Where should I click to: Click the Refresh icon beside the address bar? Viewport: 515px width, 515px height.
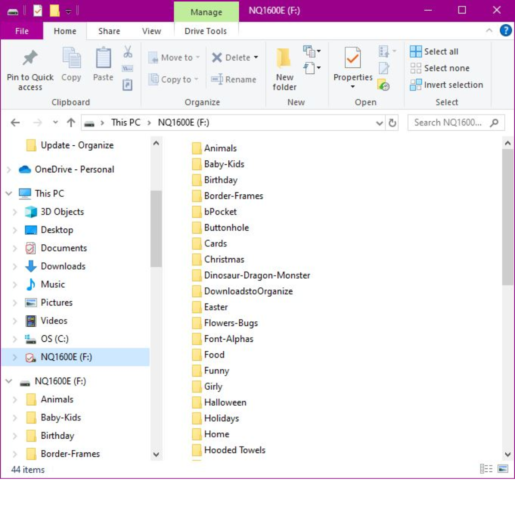(x=392, y=123)
